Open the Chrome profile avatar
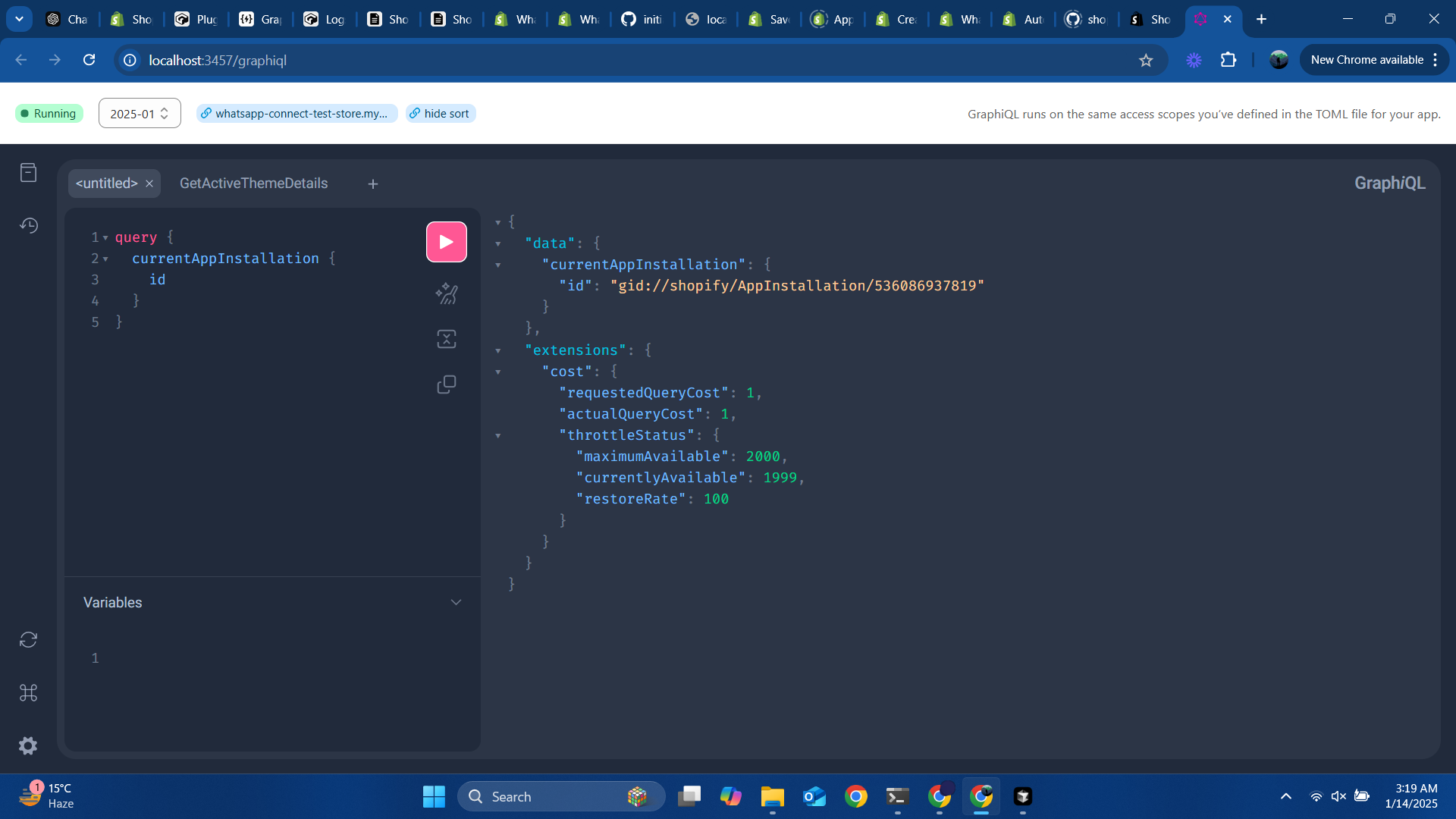 tap(1279, 60)
